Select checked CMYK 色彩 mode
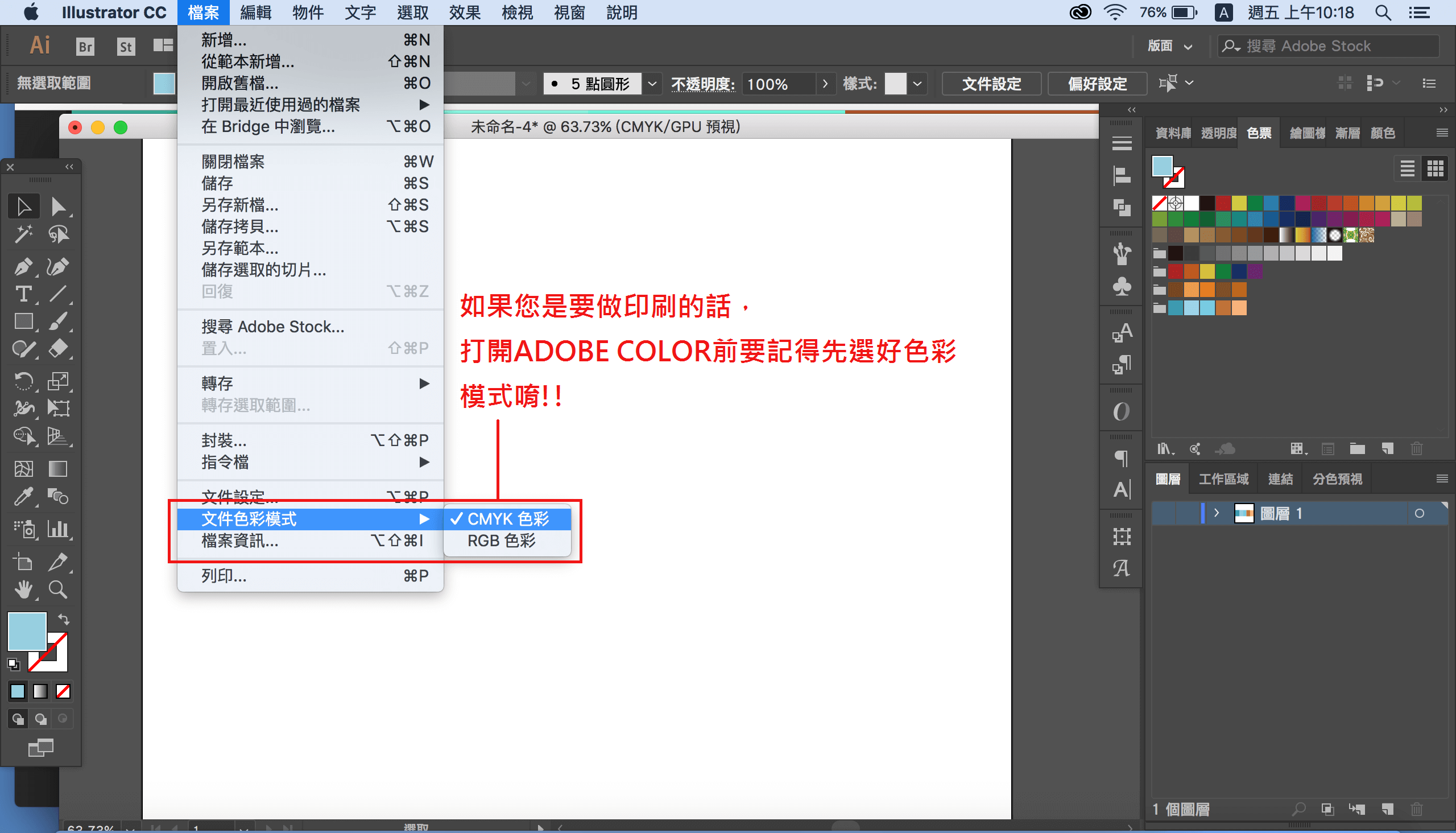 [507, 519]
